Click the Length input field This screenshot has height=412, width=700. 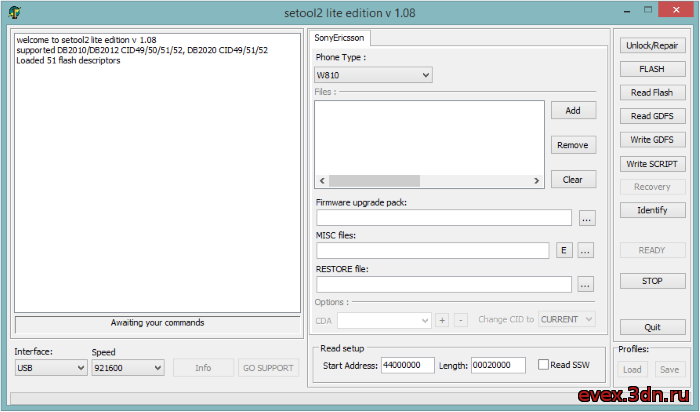[498, 365]
